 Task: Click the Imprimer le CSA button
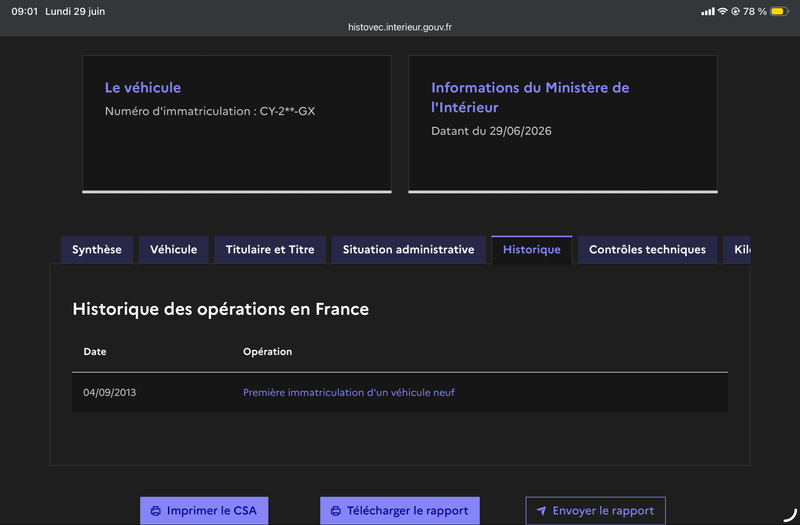click(204, 511)
